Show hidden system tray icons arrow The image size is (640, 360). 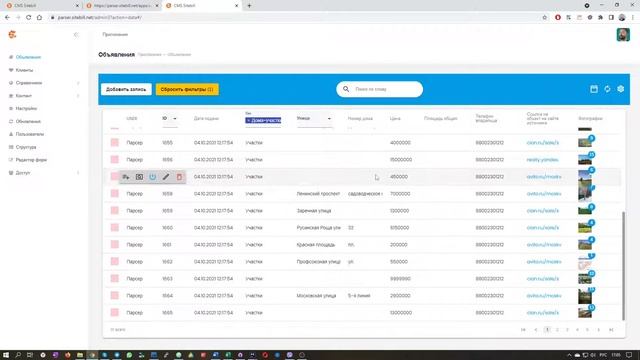tap(569, 355)
